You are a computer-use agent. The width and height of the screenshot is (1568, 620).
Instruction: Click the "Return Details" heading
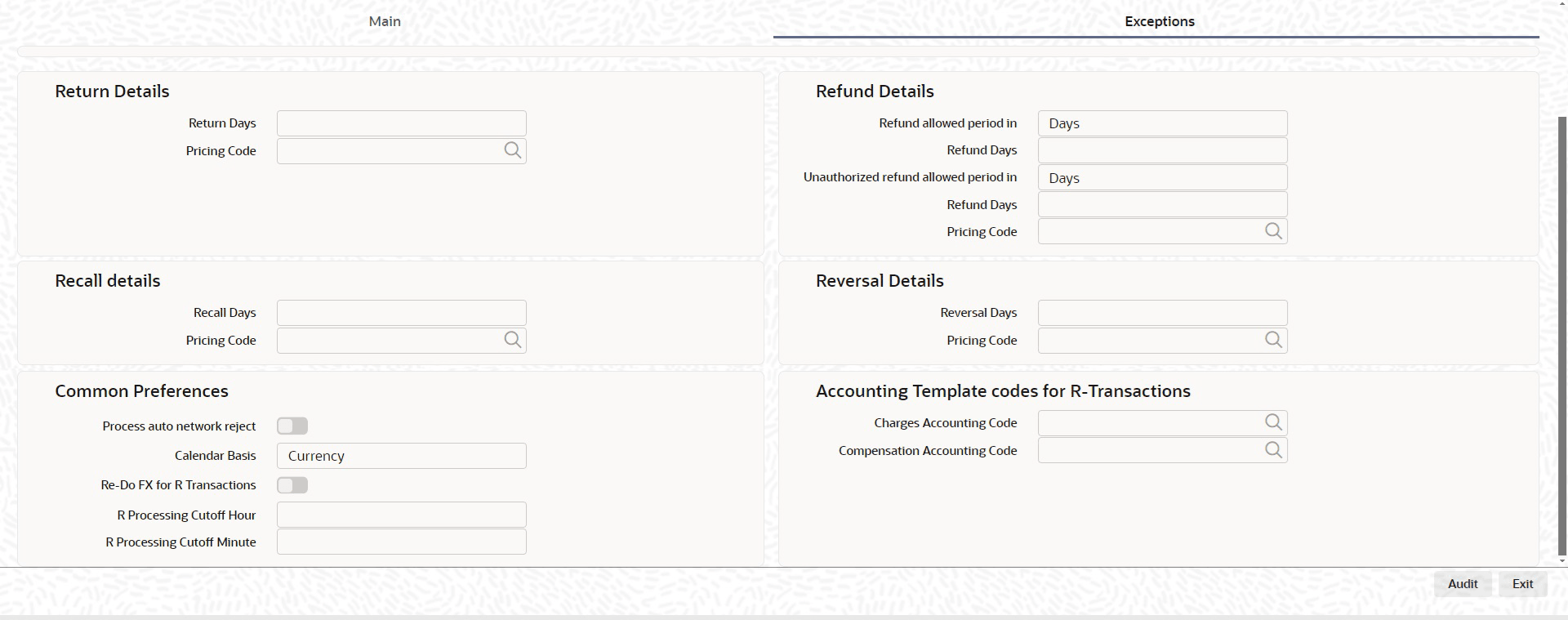point(112,91)
